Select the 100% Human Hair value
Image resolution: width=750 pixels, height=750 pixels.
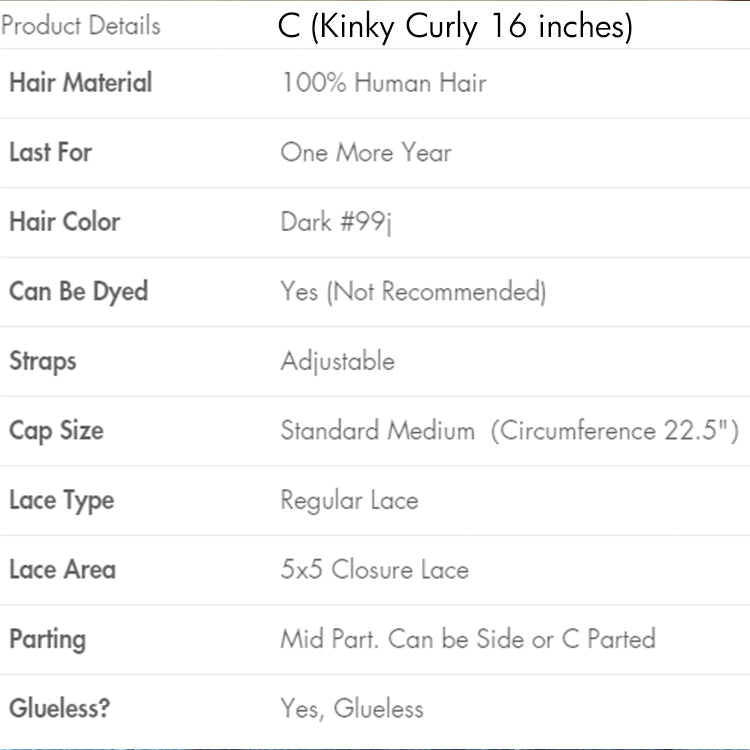click(383, 83)
